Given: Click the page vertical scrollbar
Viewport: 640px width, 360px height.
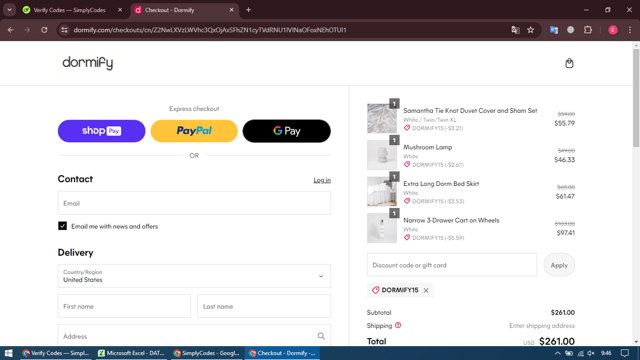Looking at the screenshot, I should 636,98.
